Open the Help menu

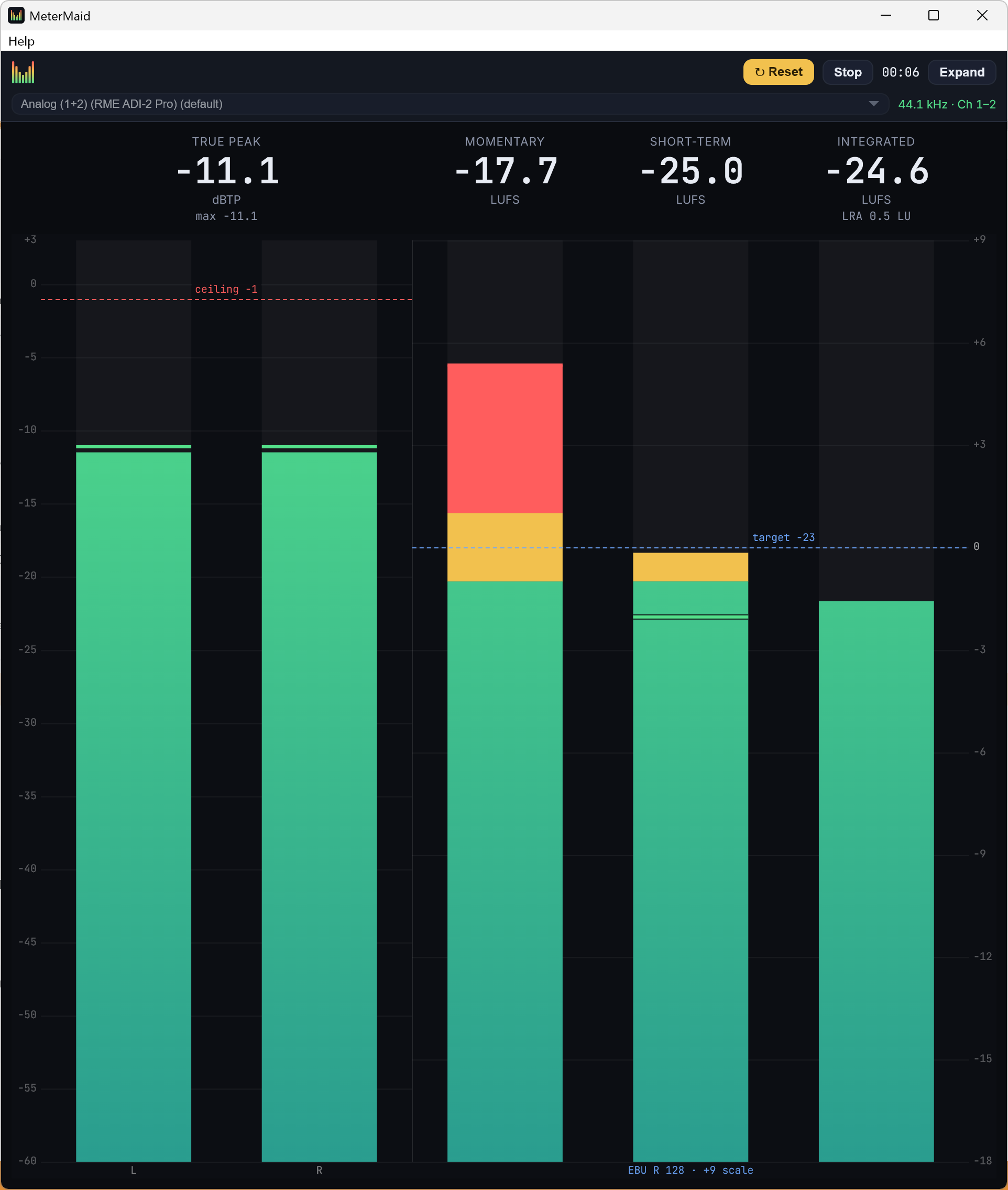point(21,41)
